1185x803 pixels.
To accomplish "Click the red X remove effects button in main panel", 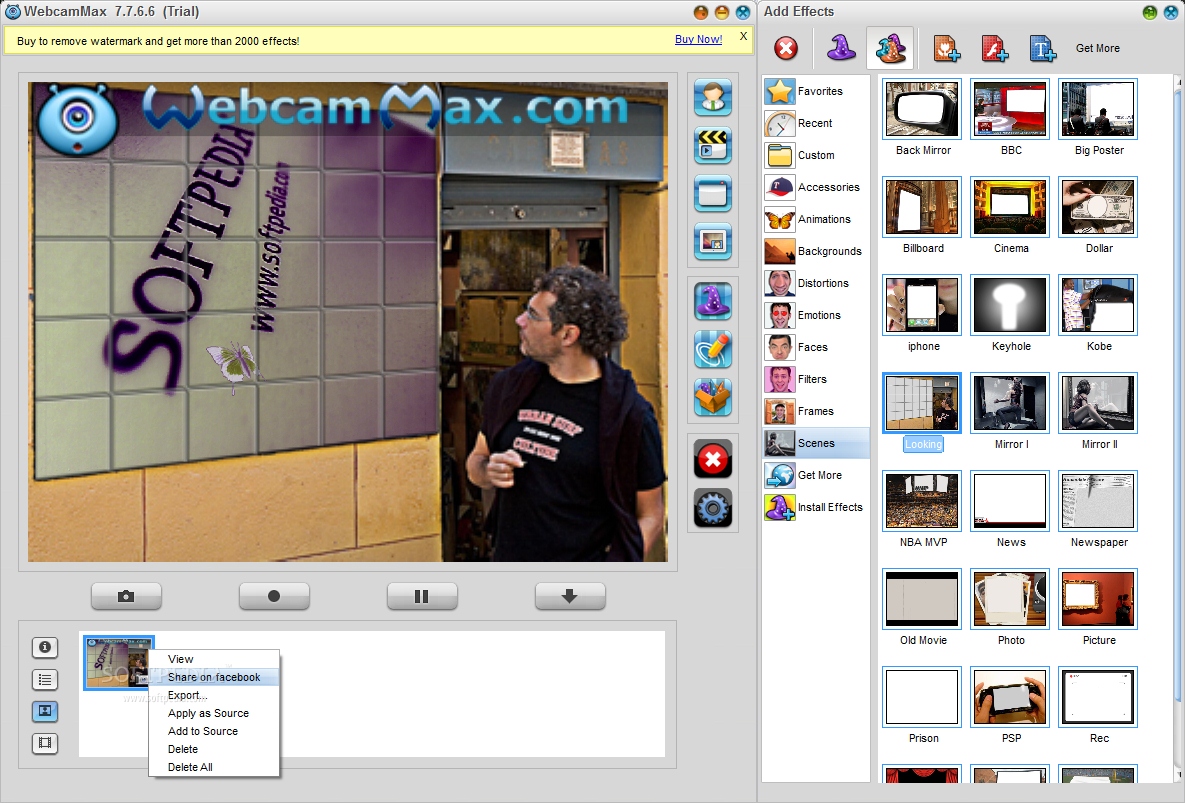I will coord(713,459).
